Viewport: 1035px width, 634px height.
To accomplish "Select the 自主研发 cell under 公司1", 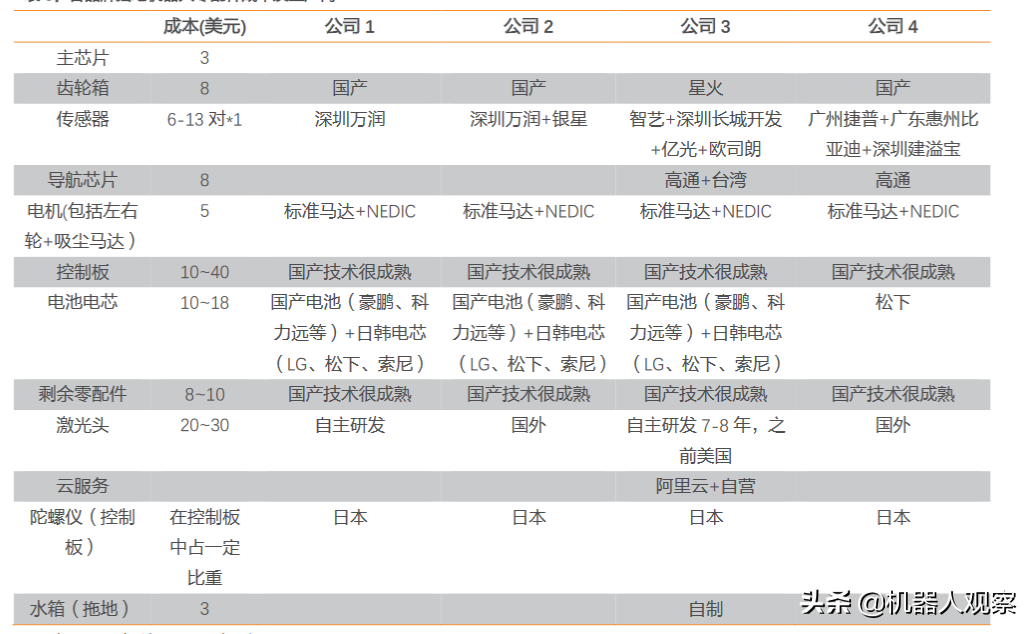I will point(346,425).
